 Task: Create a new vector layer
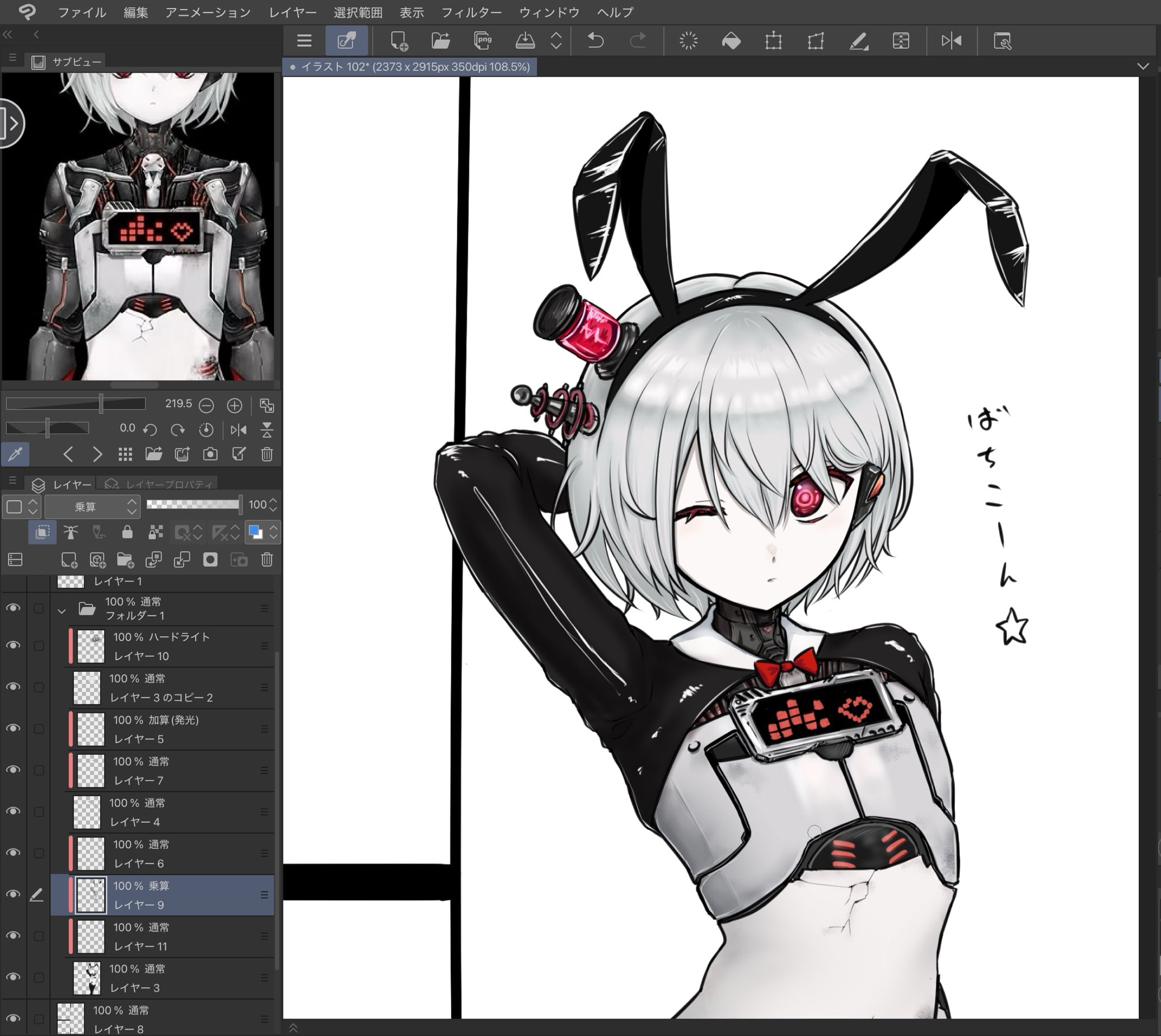tap(98, 560)
